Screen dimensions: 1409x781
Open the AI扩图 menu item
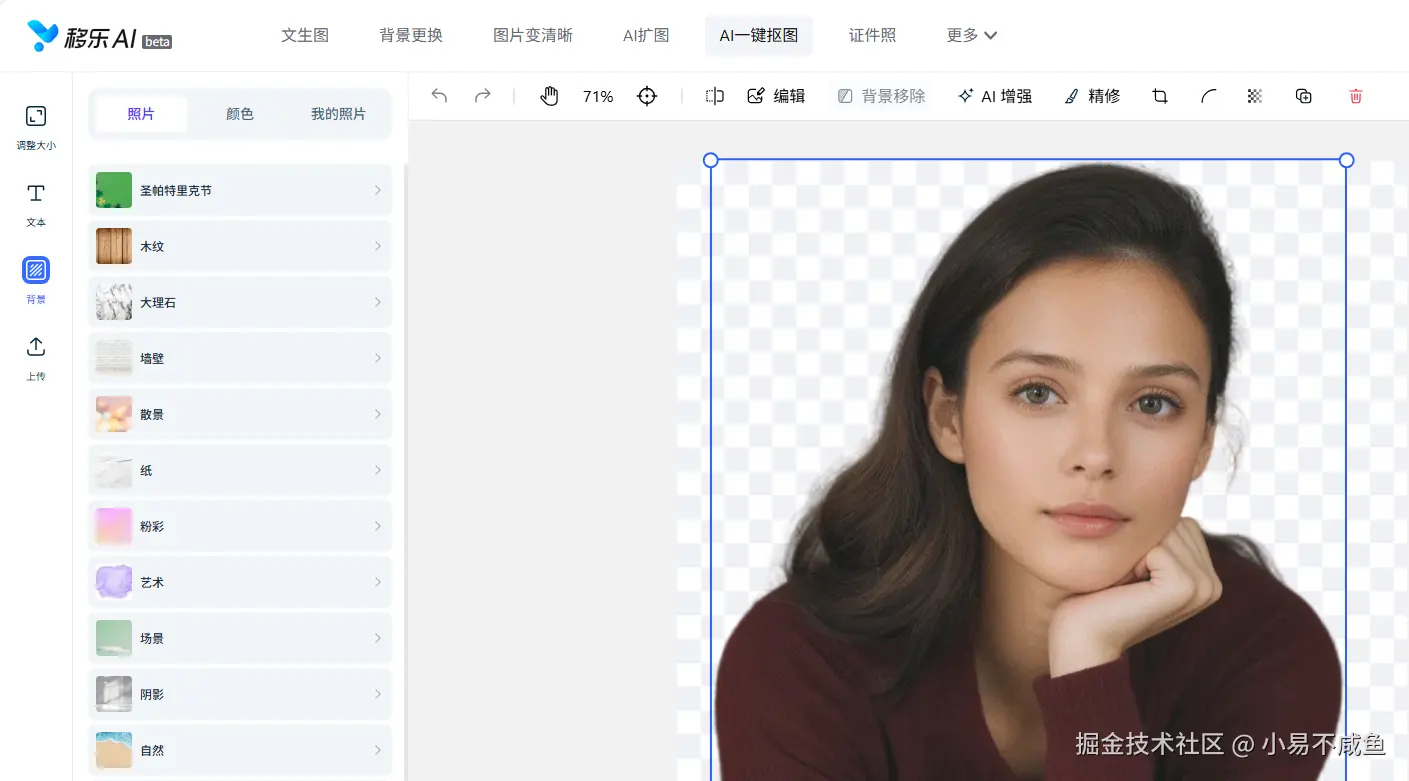646,35
